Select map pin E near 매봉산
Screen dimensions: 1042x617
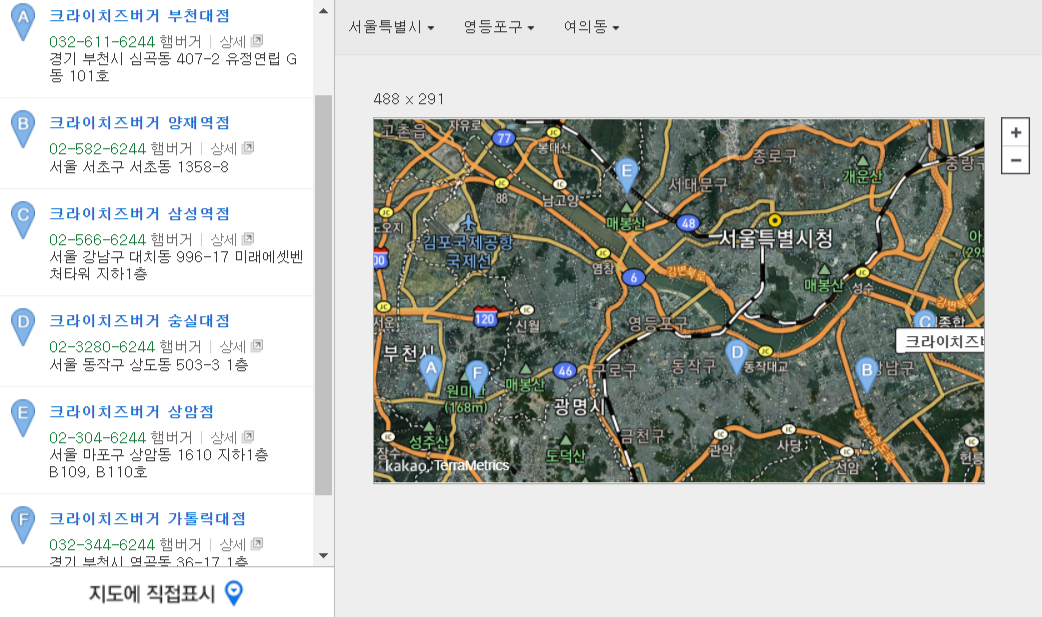(626, 175)
